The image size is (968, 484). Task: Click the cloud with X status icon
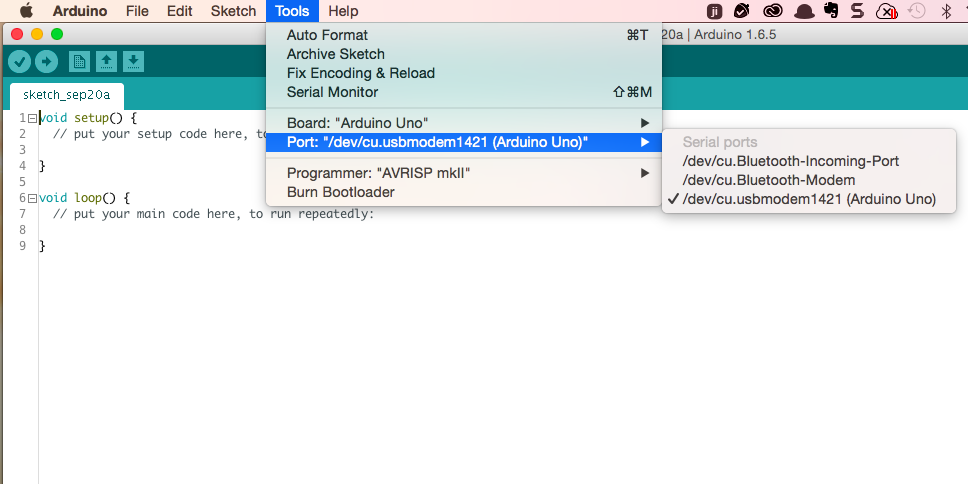coord(886,11)
